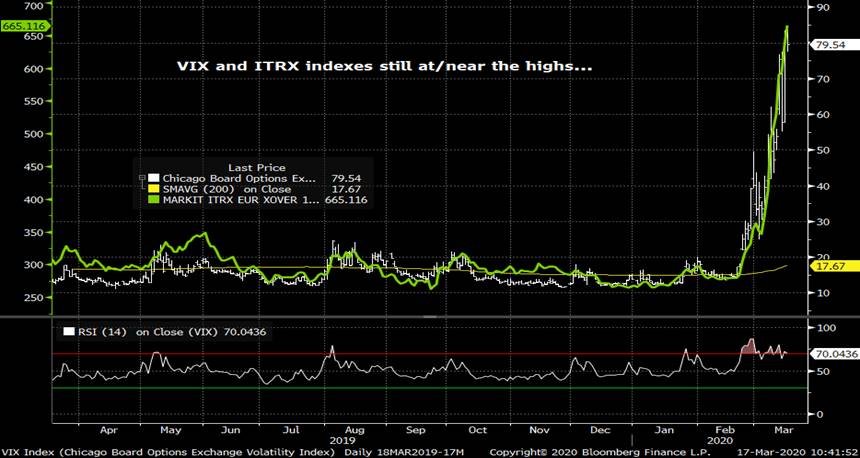
Task: Click the 2019 year label
Action: (342, 440)
